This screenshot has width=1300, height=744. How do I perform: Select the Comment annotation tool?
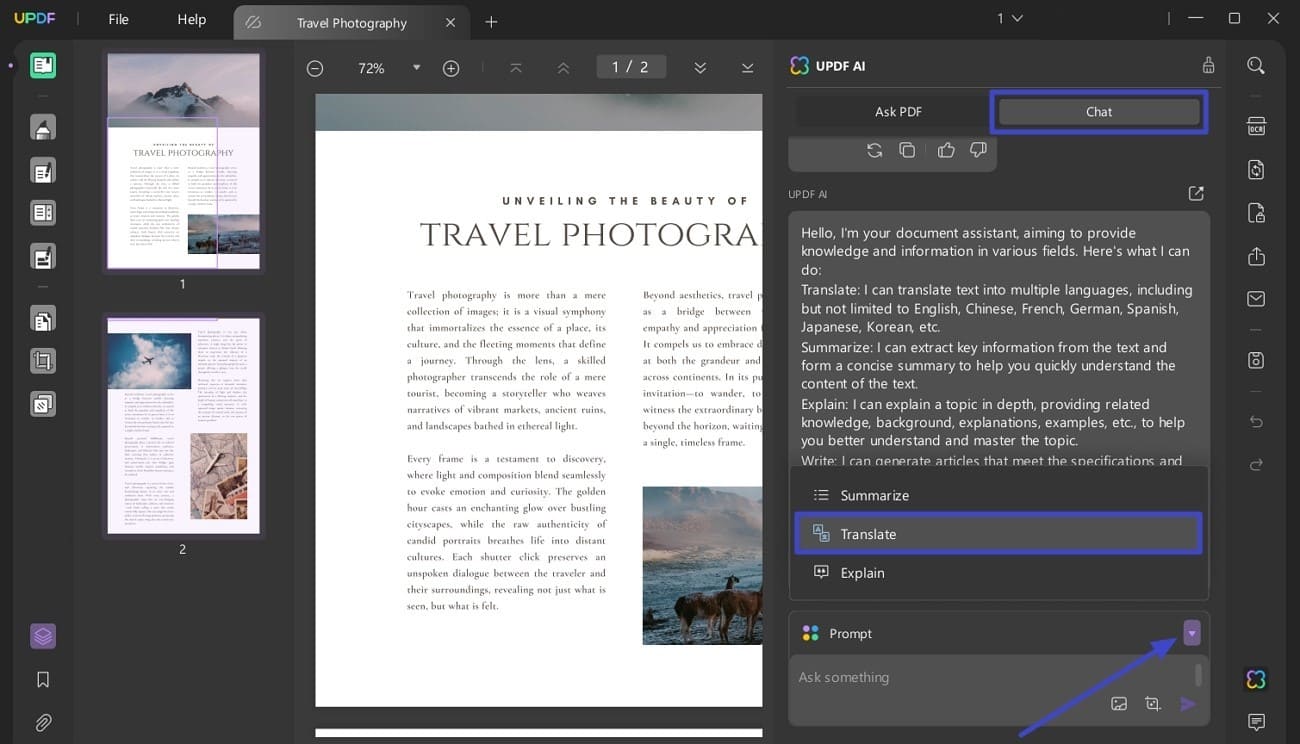tap(41, 127)
